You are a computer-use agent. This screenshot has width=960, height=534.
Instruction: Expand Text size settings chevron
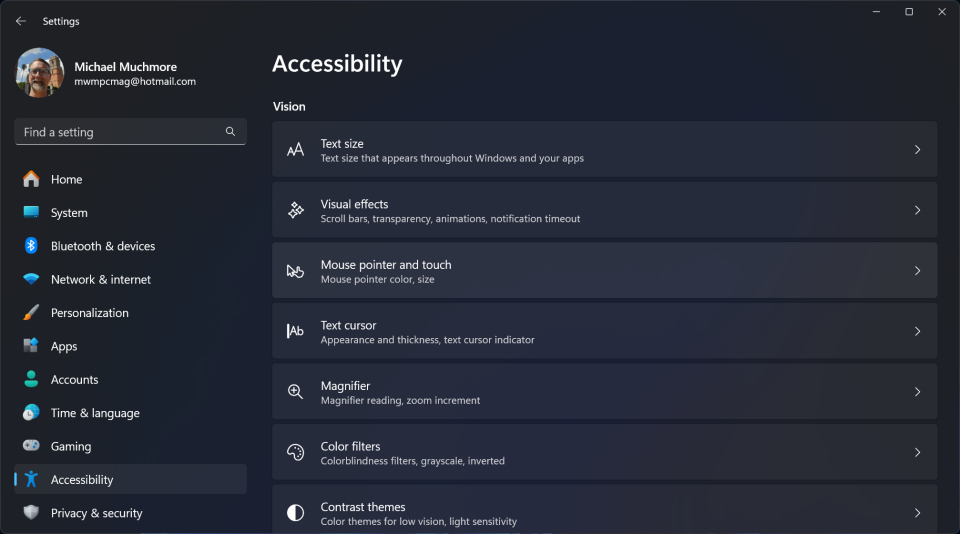click(917, 150)
